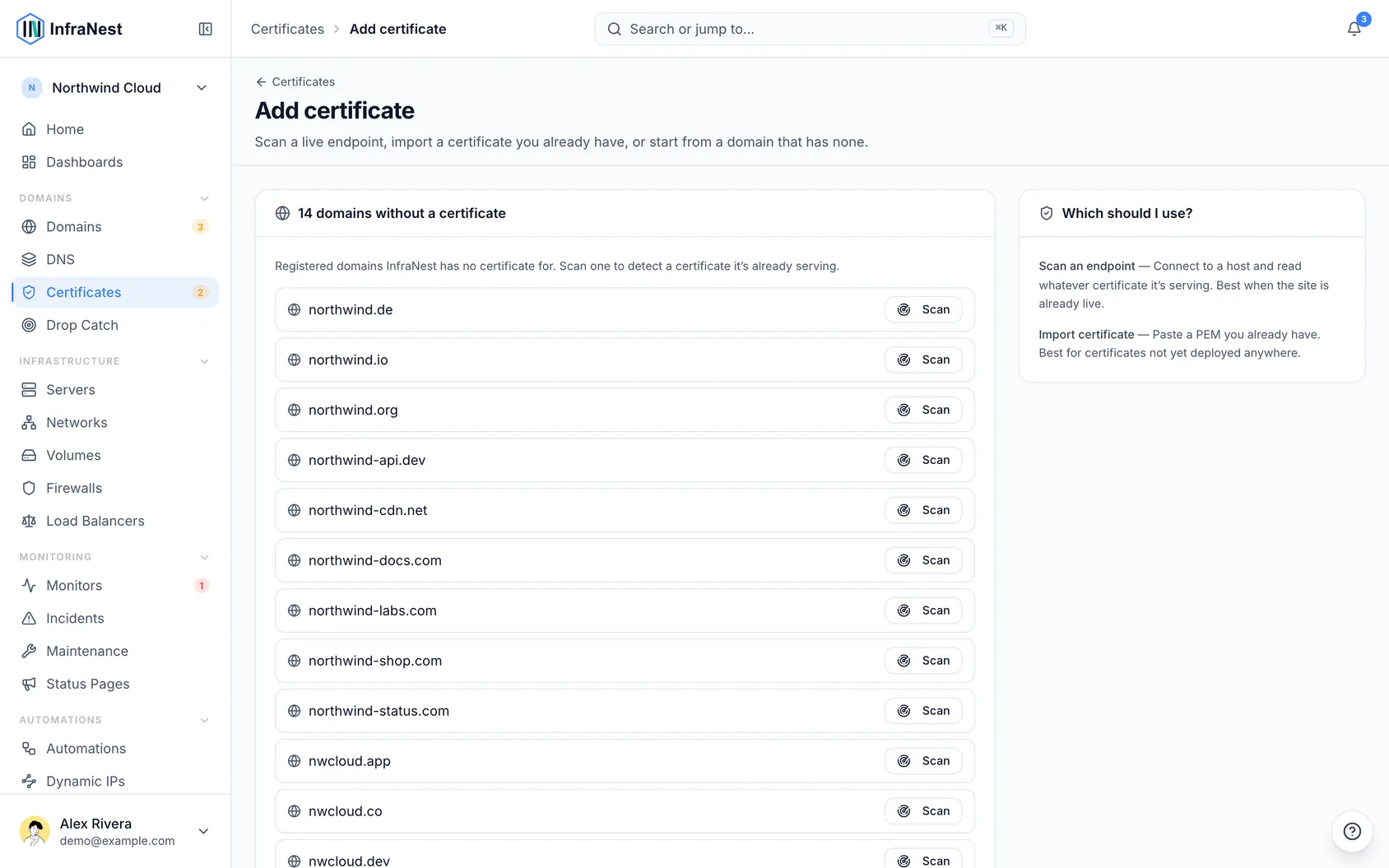This screenshot has width=1389, height=868.
Task: Open Monitors in the sidebar
Action: coord(115,586)
